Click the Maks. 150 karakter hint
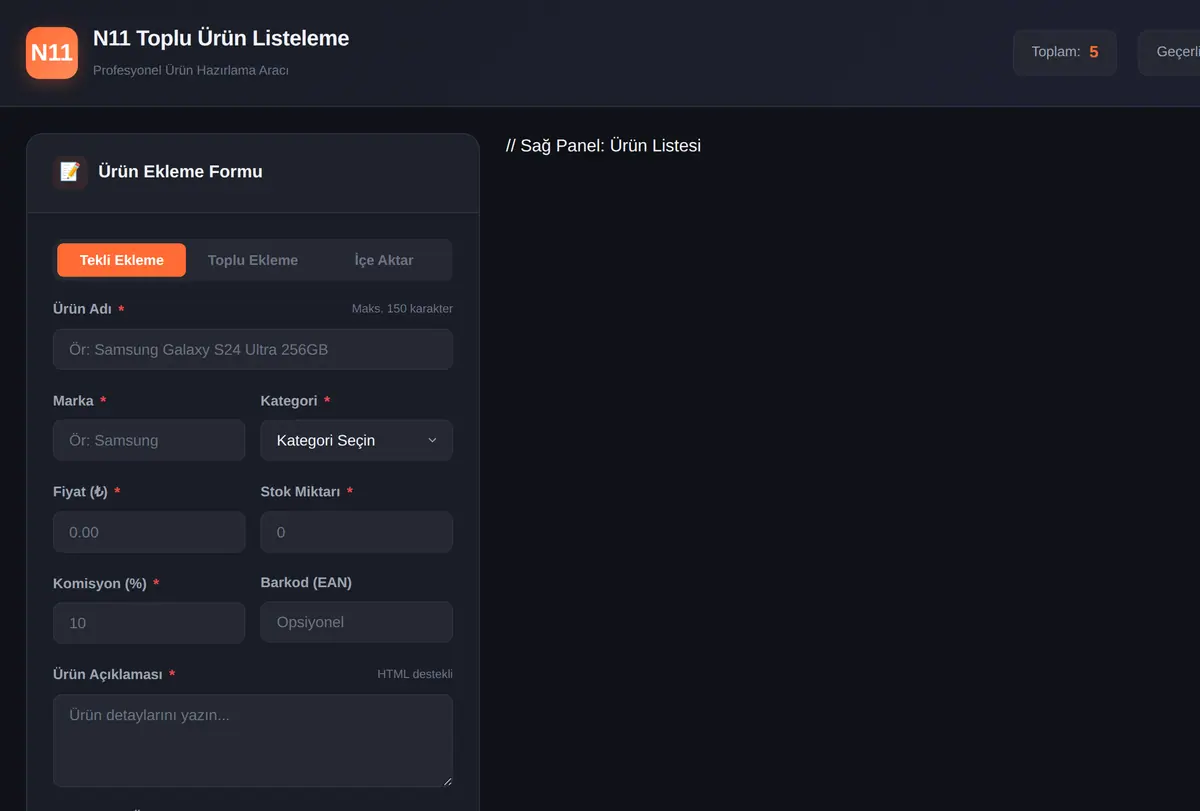The image size is (1200, 811). tap(402, 309)
